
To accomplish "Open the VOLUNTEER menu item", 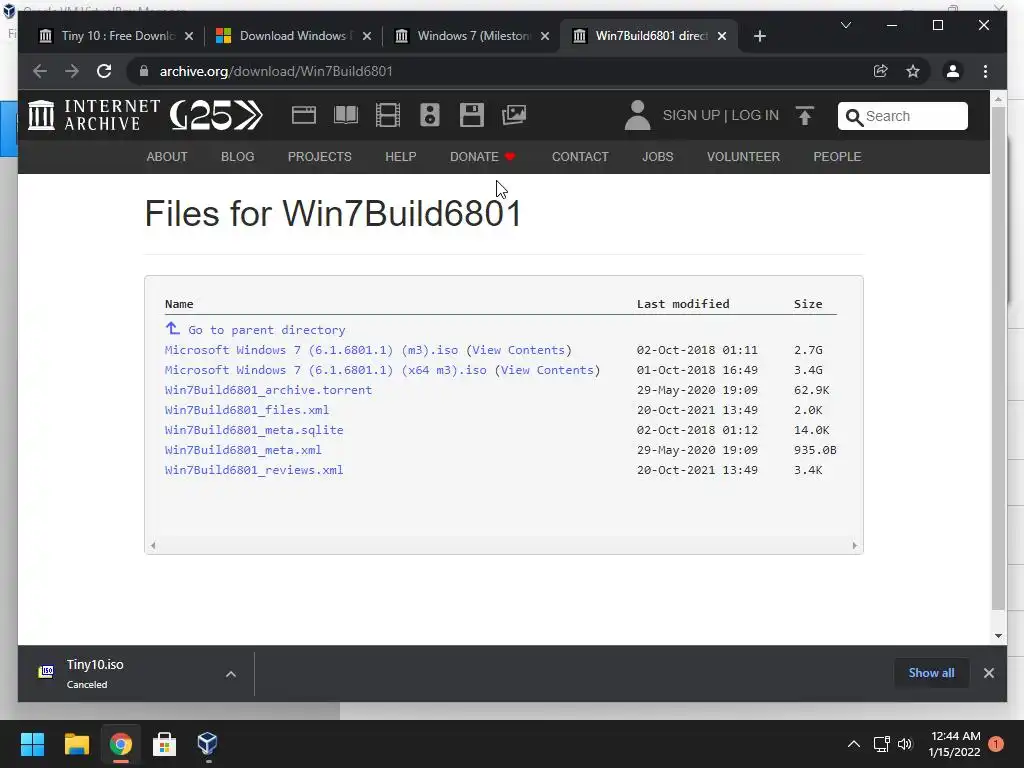I will pyautogui.click(x=743, y=157).
